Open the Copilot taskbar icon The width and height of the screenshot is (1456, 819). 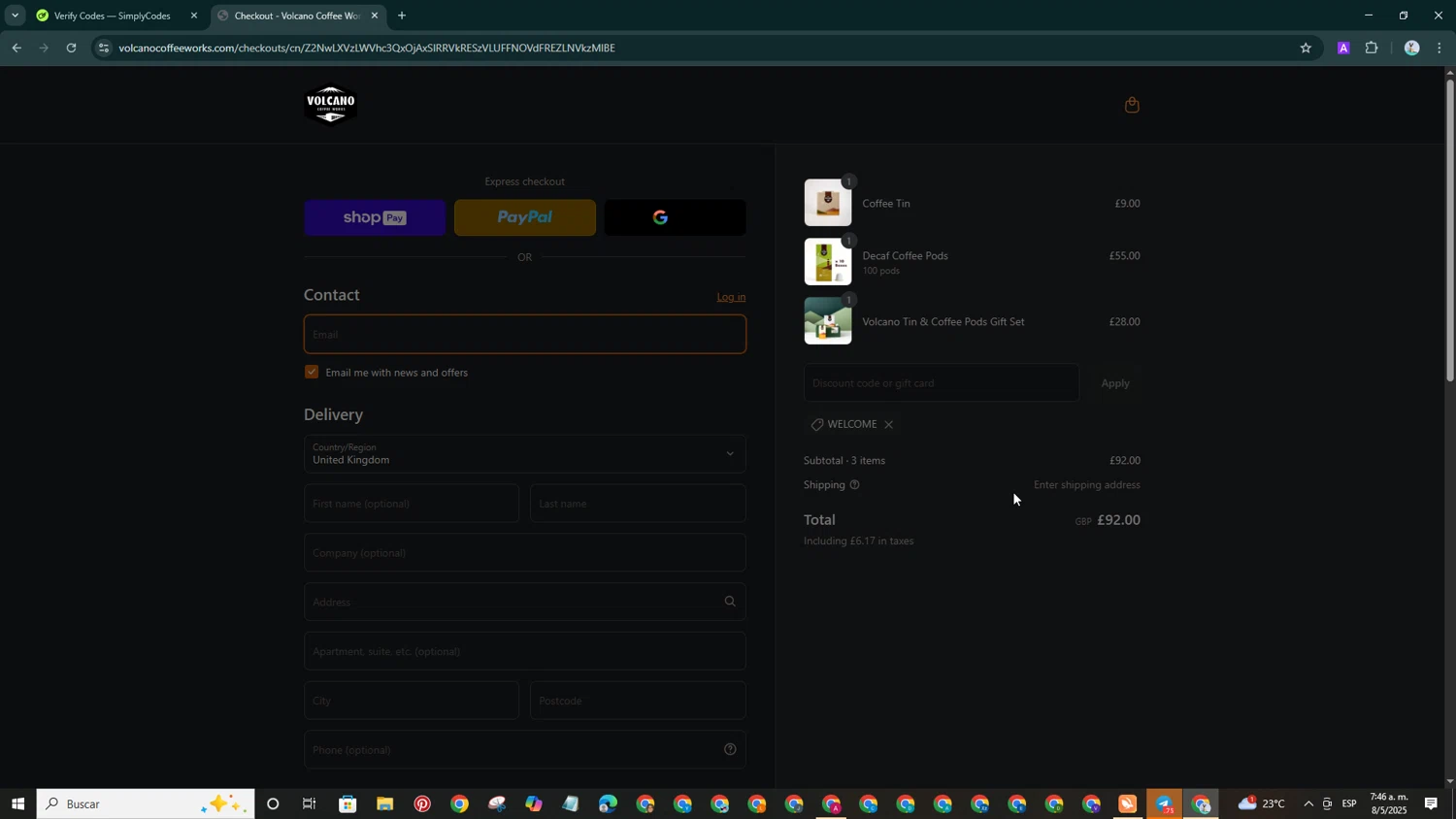534,803
